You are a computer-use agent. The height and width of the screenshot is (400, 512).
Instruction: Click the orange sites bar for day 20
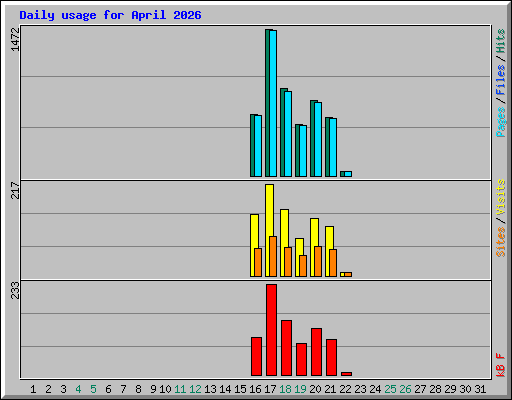[318, 261]
